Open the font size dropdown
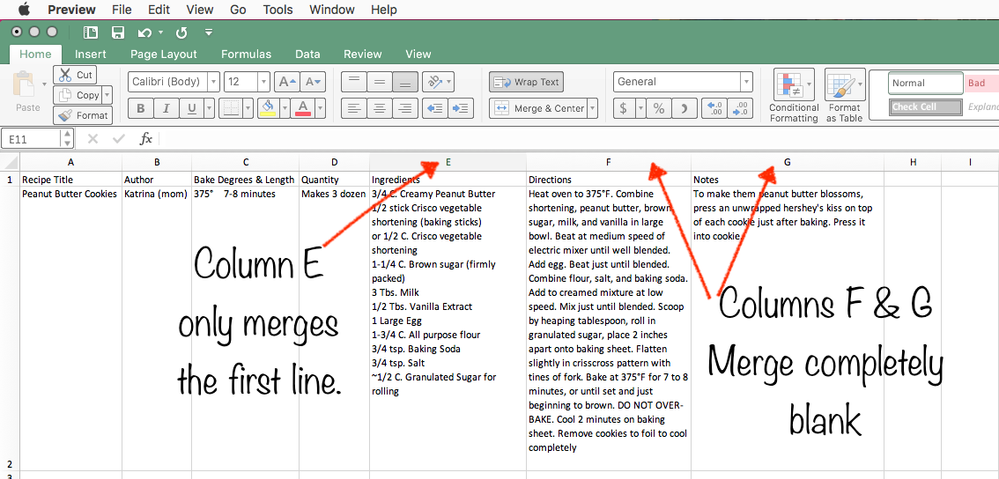This screenshot has height=479, width=999. click(x=264, y=82)
